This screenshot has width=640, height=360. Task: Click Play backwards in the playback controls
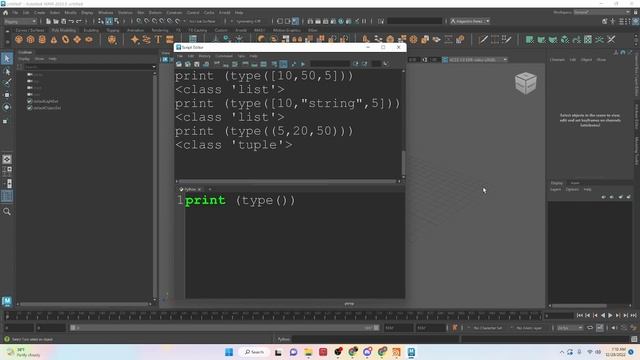click(x=603, y=316)
